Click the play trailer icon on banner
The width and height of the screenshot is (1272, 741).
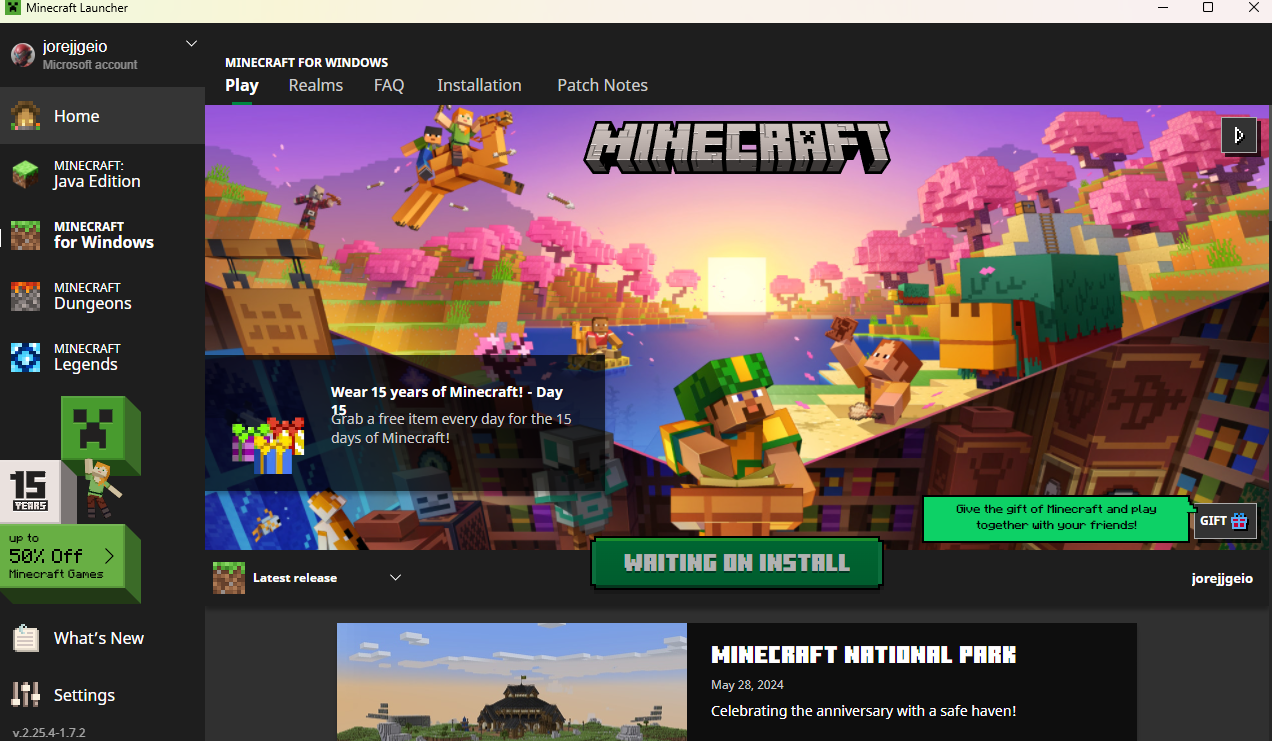pos(1239,135)
